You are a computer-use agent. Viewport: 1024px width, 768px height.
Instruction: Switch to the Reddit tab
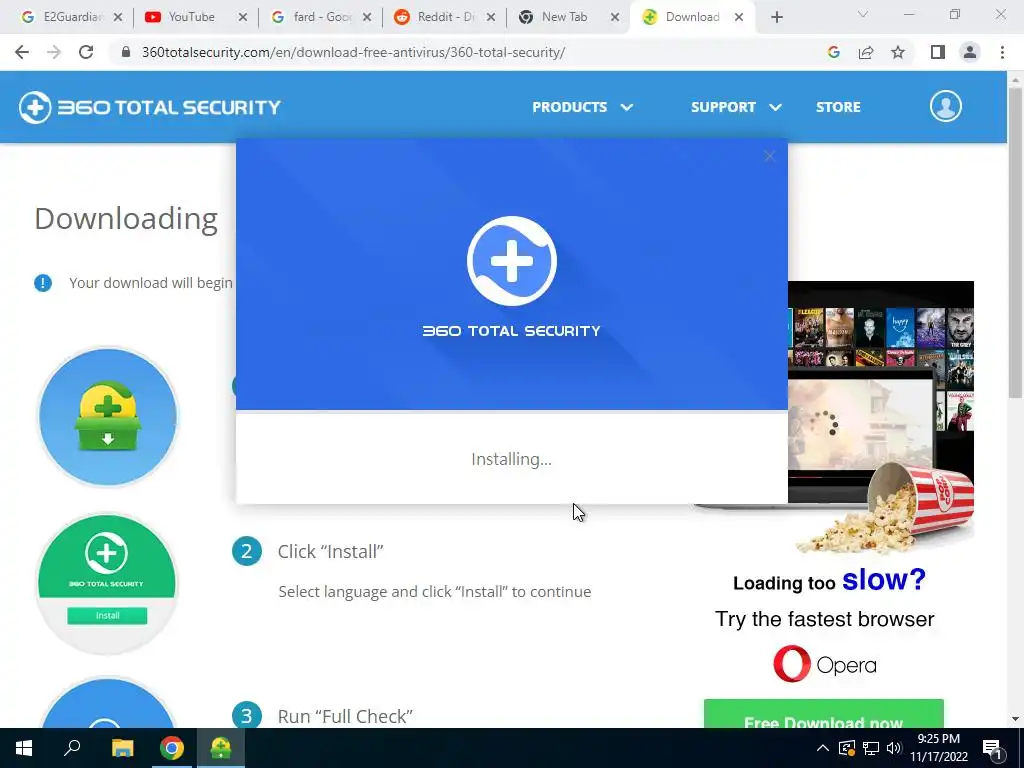(443, 18)
